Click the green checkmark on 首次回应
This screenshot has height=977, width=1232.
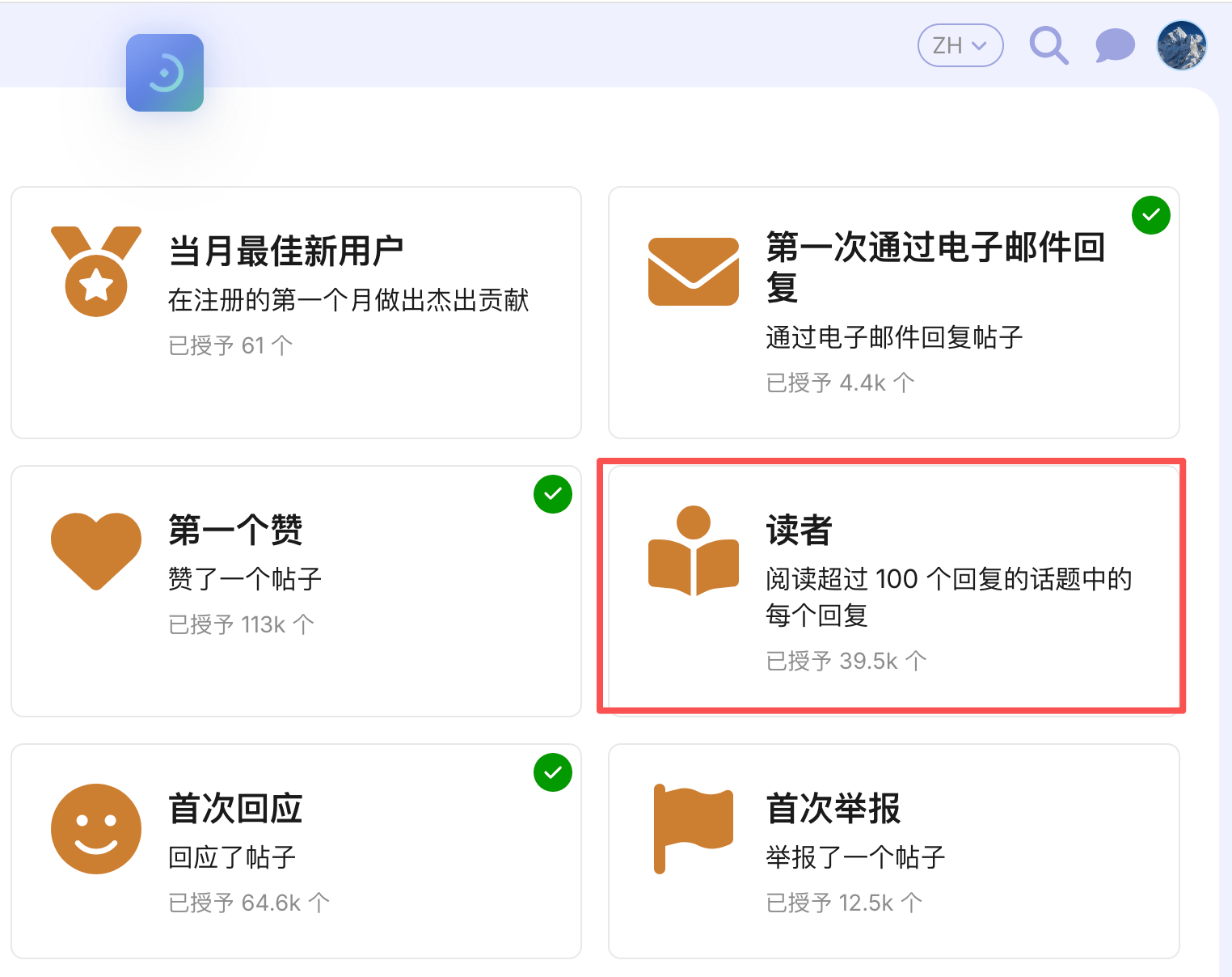553,772
